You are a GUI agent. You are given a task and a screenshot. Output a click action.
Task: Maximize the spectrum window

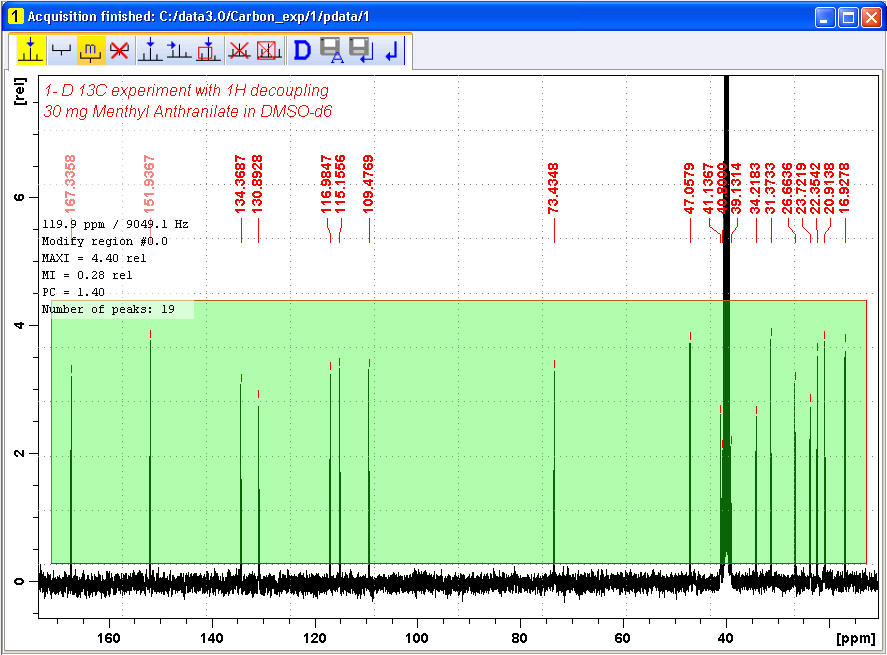point(848,18)
